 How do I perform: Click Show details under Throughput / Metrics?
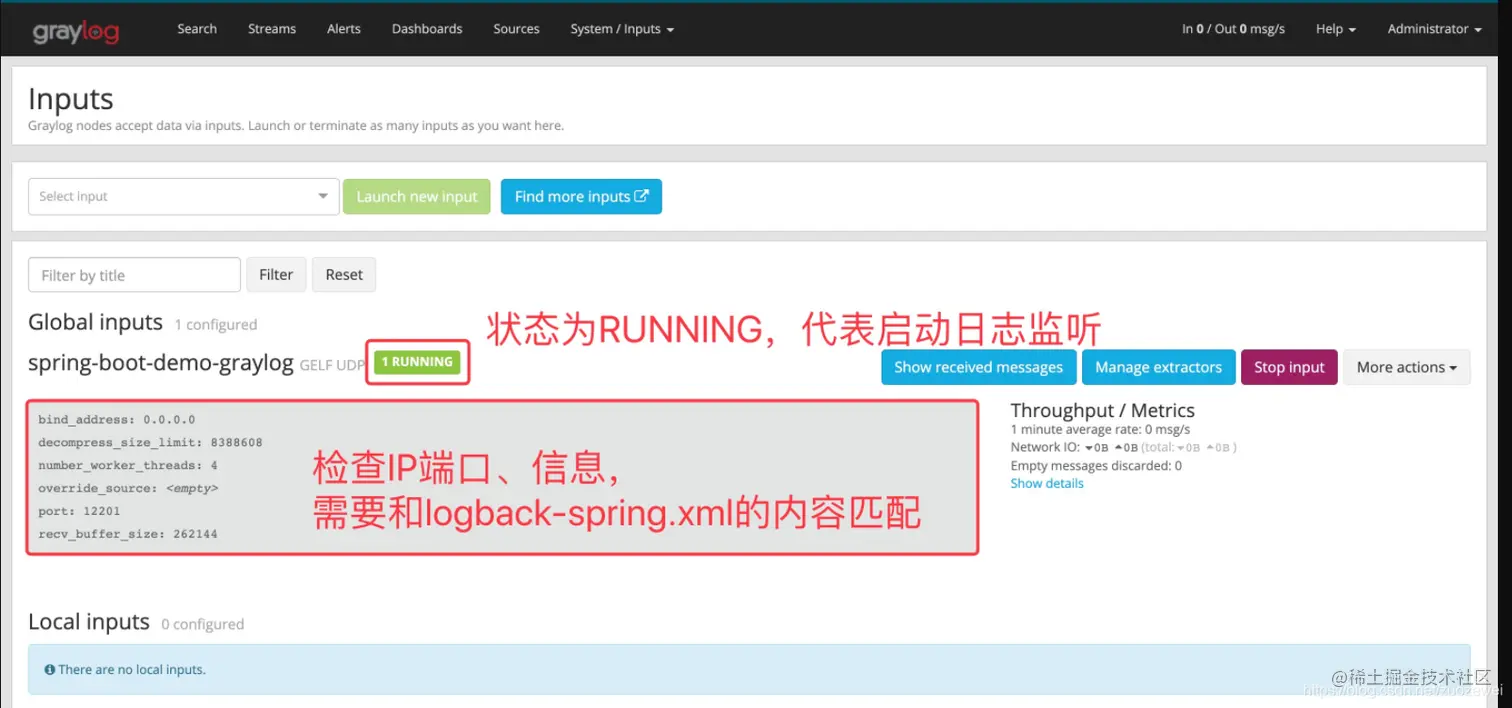click(1047, 483)
